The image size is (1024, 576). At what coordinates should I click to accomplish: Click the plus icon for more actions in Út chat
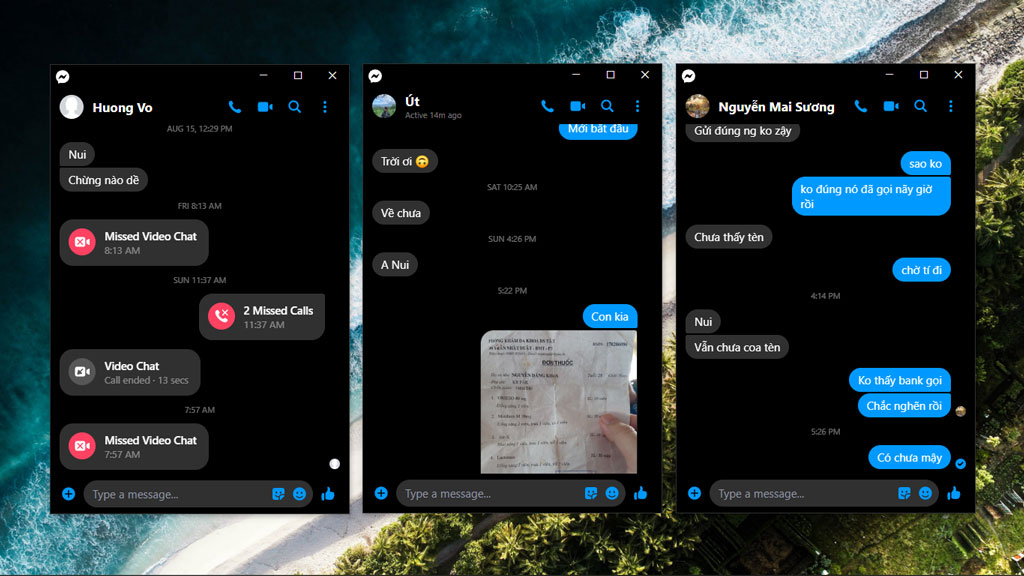coord(380,493)
